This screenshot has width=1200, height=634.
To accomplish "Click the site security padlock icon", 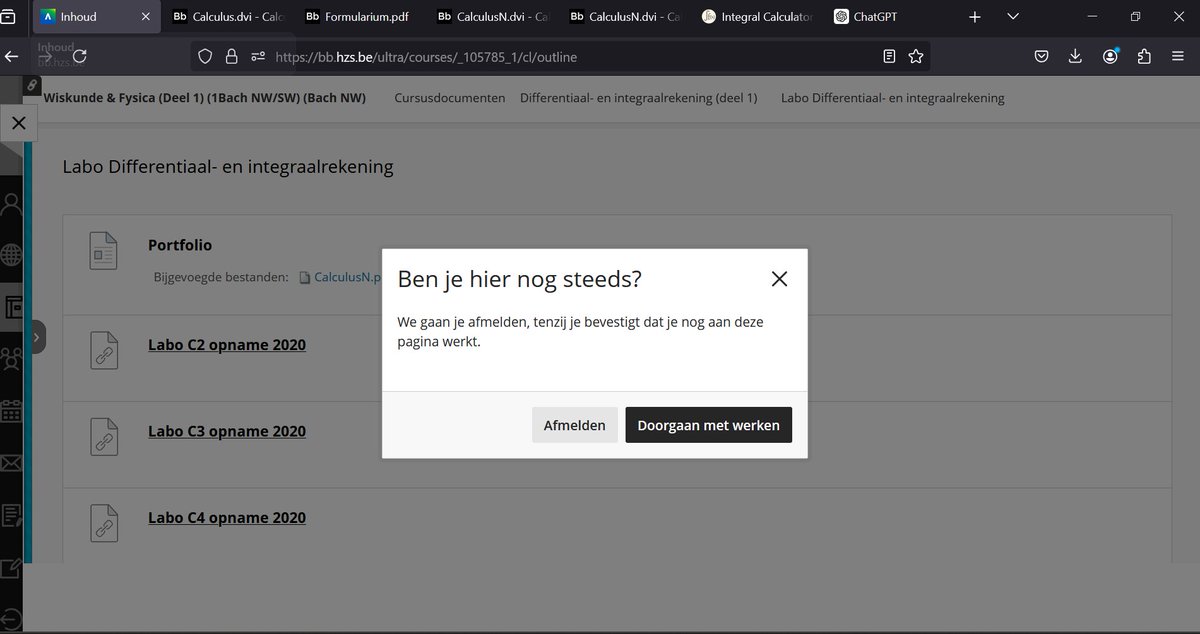I will [231, 57].
